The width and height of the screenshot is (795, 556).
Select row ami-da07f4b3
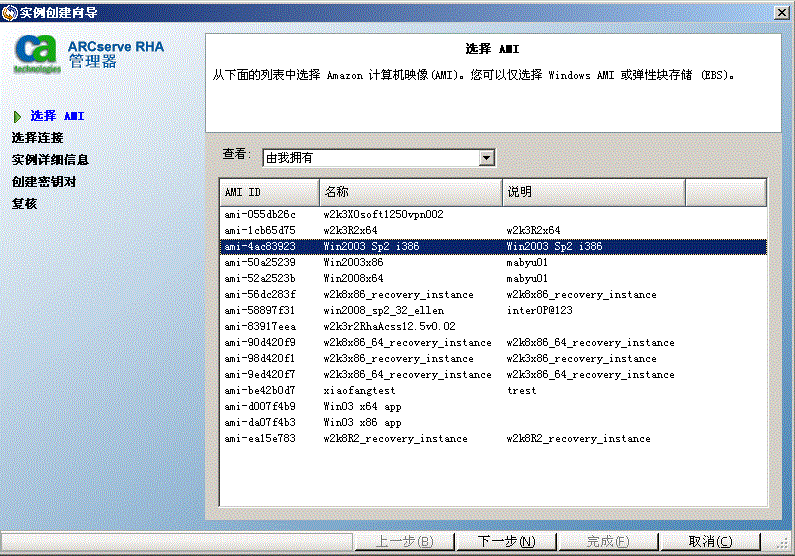(493, 423)
